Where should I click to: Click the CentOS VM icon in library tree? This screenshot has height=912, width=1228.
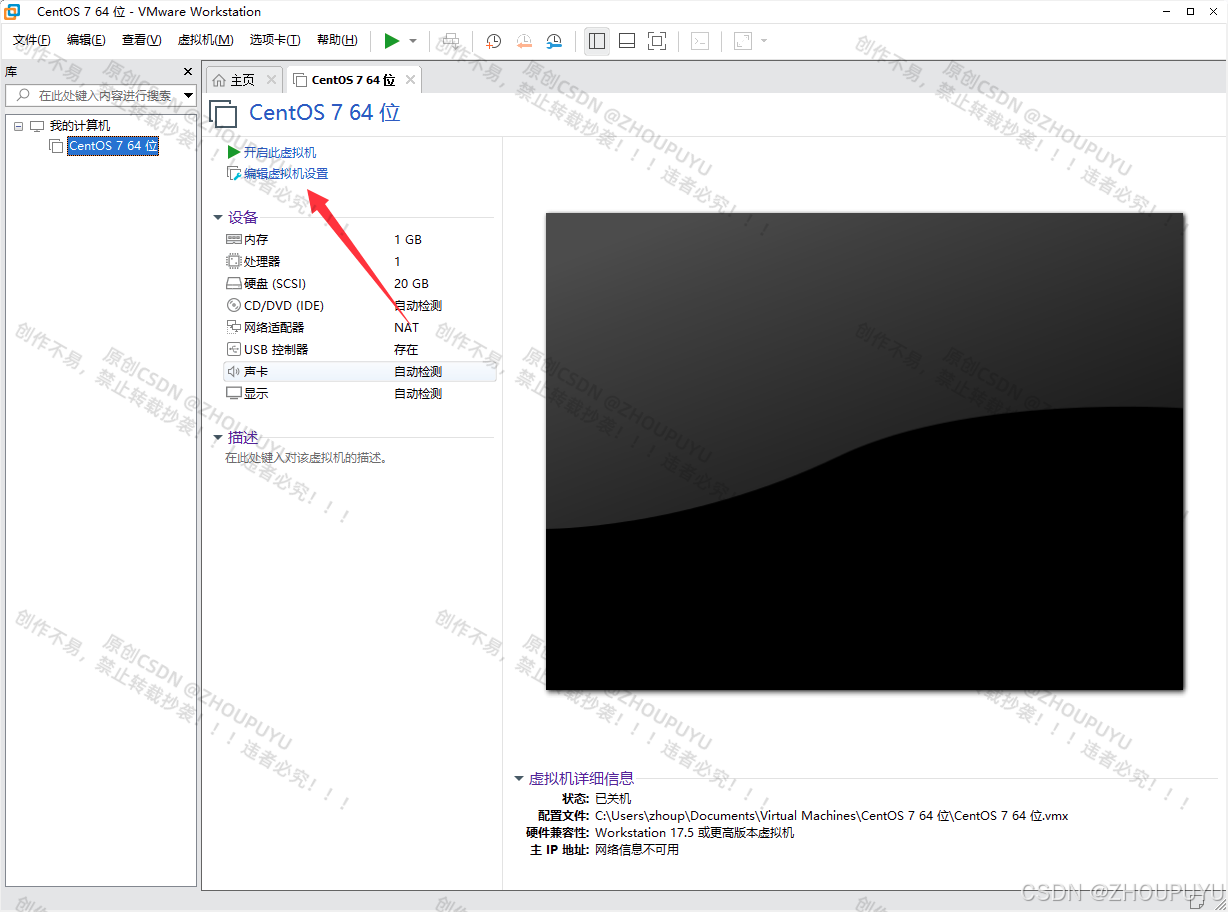pos(56,146)
